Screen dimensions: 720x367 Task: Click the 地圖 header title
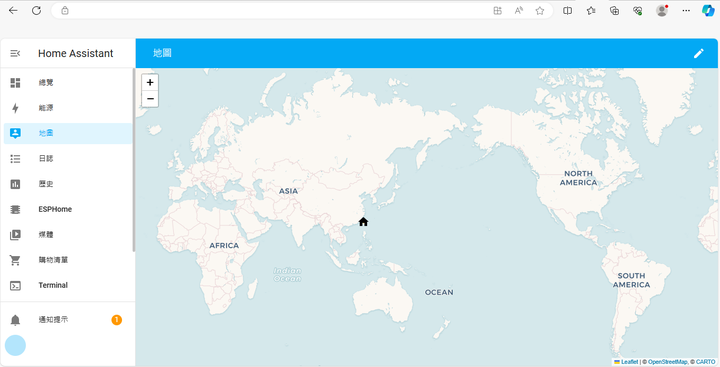point(162,53)
